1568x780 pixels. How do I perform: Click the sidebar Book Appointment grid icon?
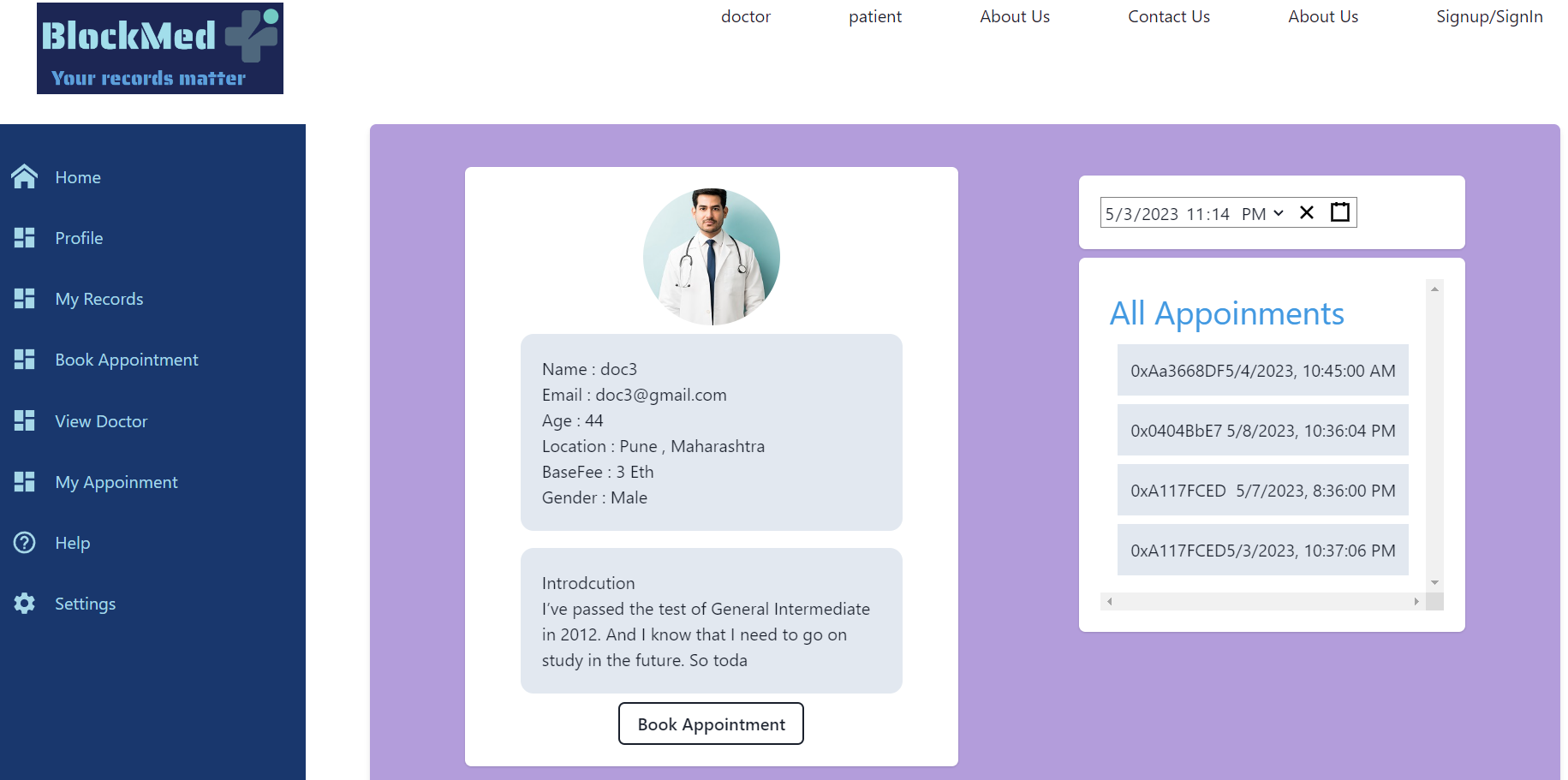(x=24, y=360)
